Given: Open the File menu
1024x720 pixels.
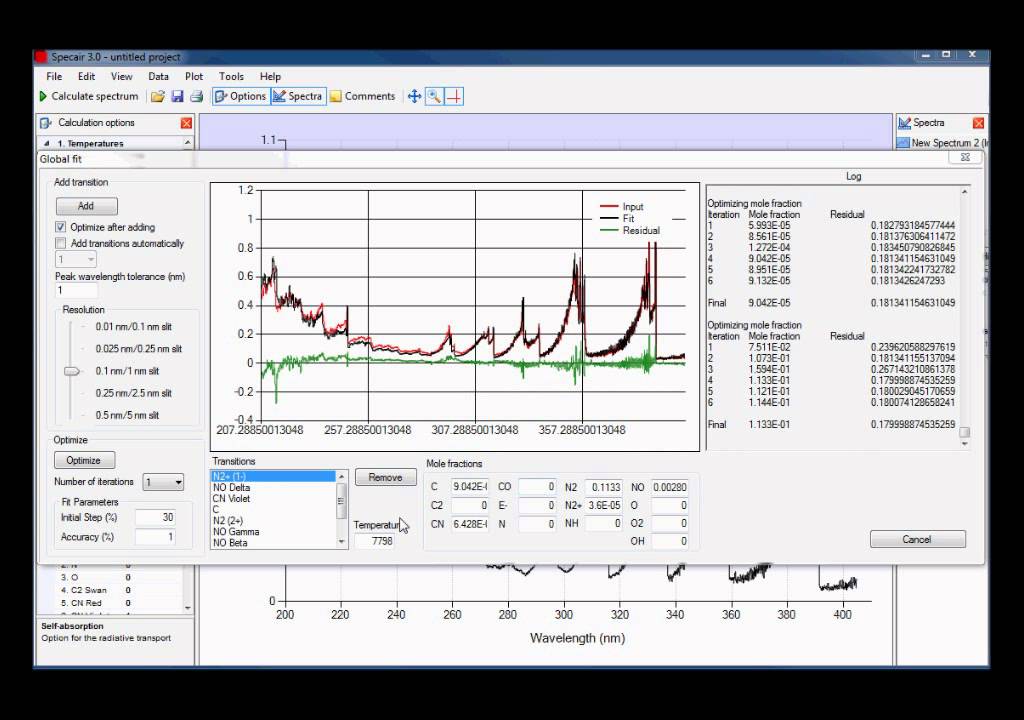Looking at the screenshot, I should coord(54,76).
